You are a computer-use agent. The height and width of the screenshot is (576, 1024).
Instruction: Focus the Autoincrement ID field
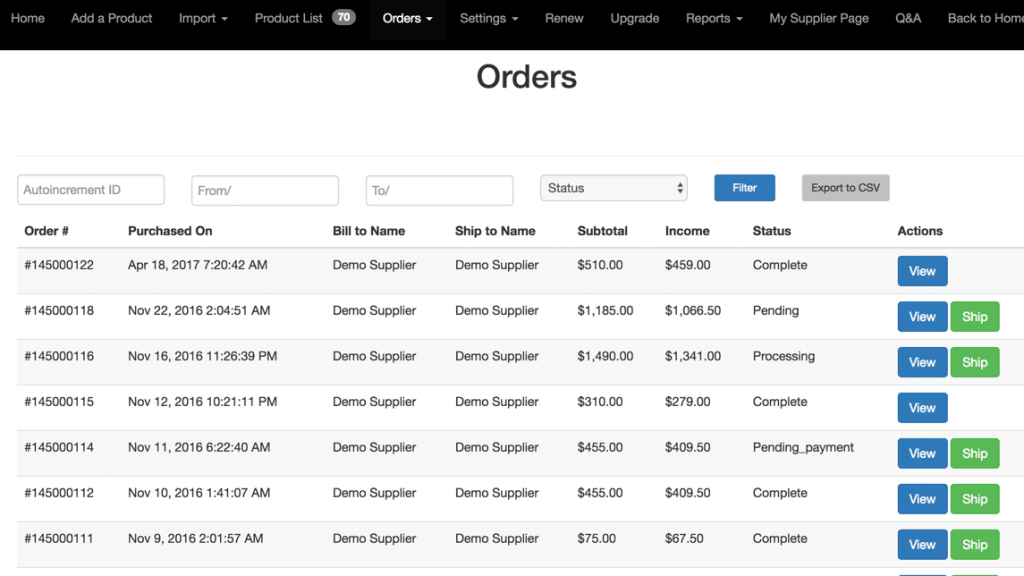91,190
